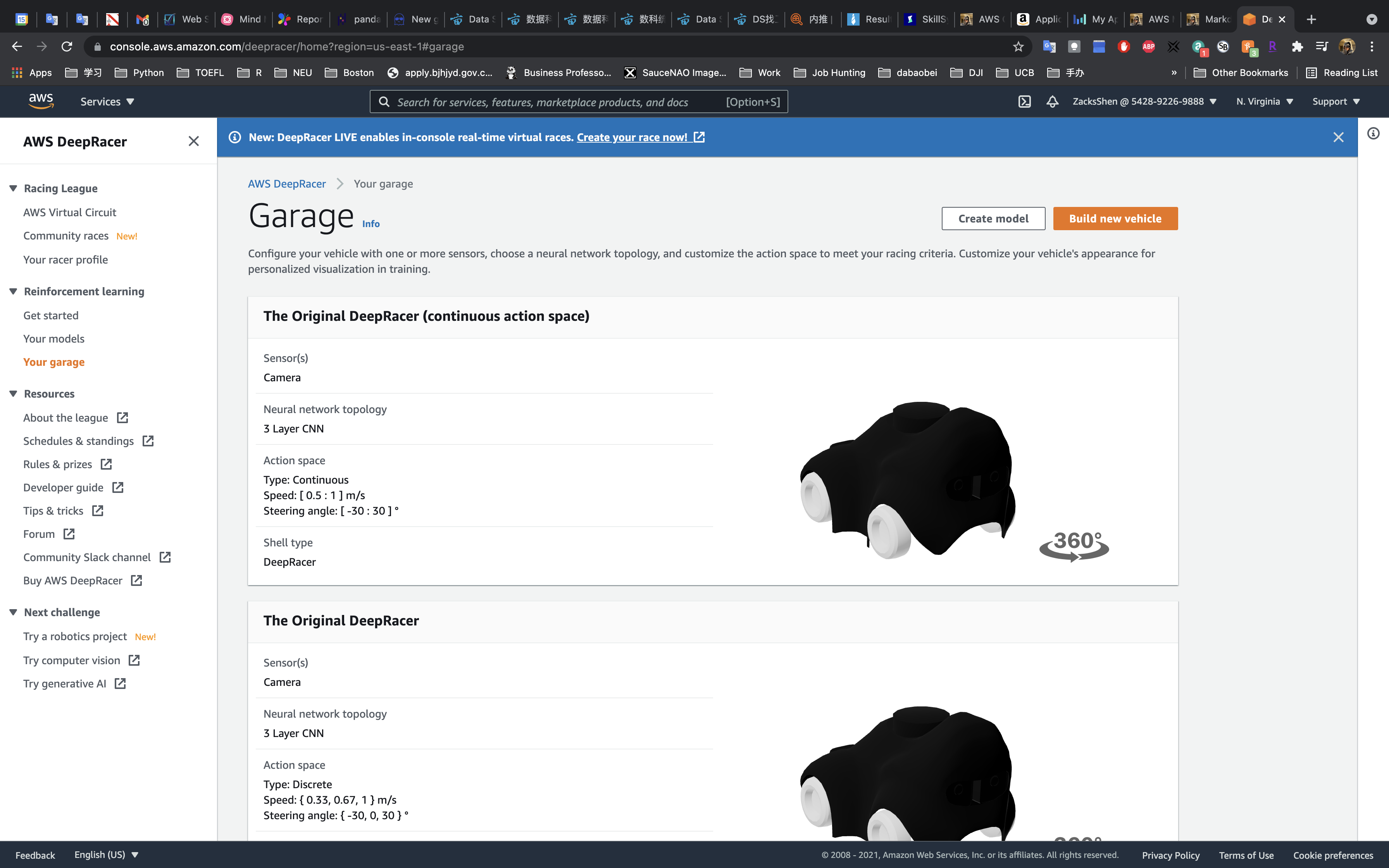The image size is (1389, 868).
Task: Bookmark this page with the star icon
Action: [1018, 46]
